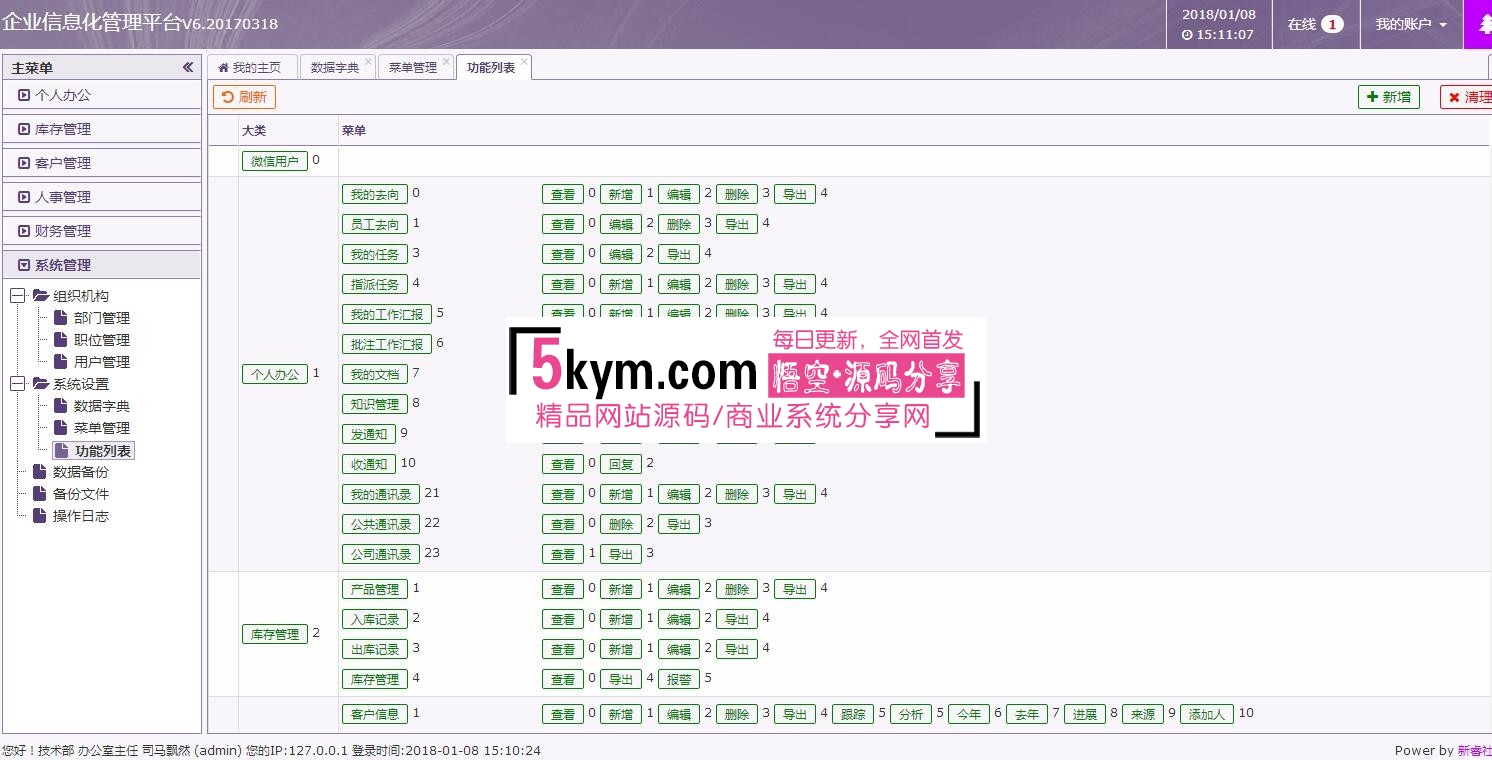Click the 指派任务 menu tag
The height and width of the screenshot is (760, 1492).
(374, 284)
